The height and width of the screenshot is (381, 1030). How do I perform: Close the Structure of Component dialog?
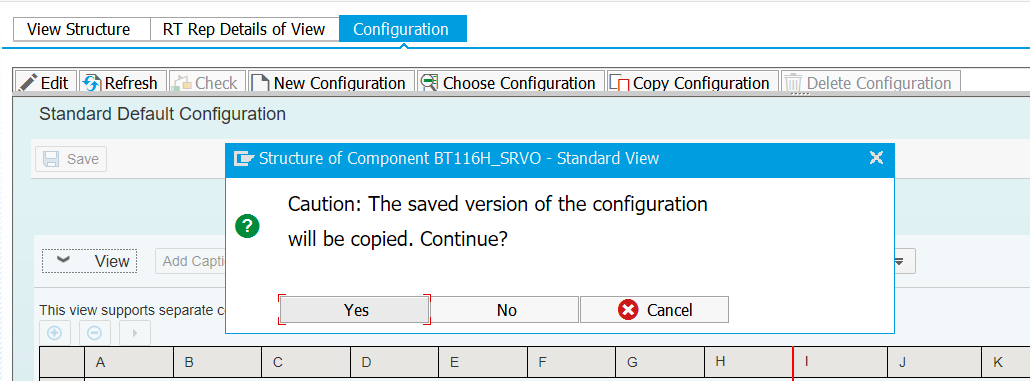click(x=876, y=158)
